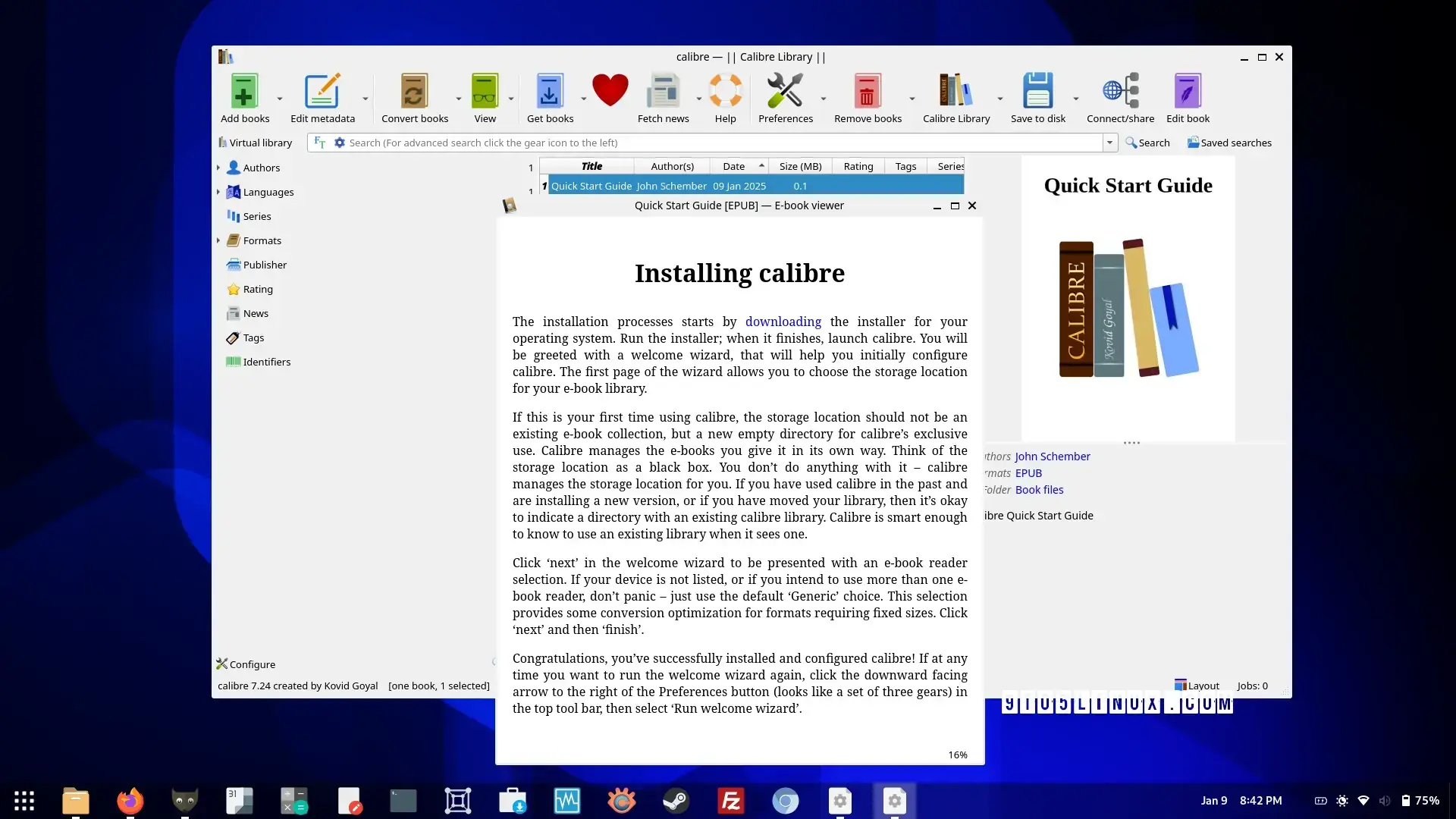Open the Saved searches dropdown
Image resolution: width=1456 pixels, height=819 pixels.
click(1229, 142)
